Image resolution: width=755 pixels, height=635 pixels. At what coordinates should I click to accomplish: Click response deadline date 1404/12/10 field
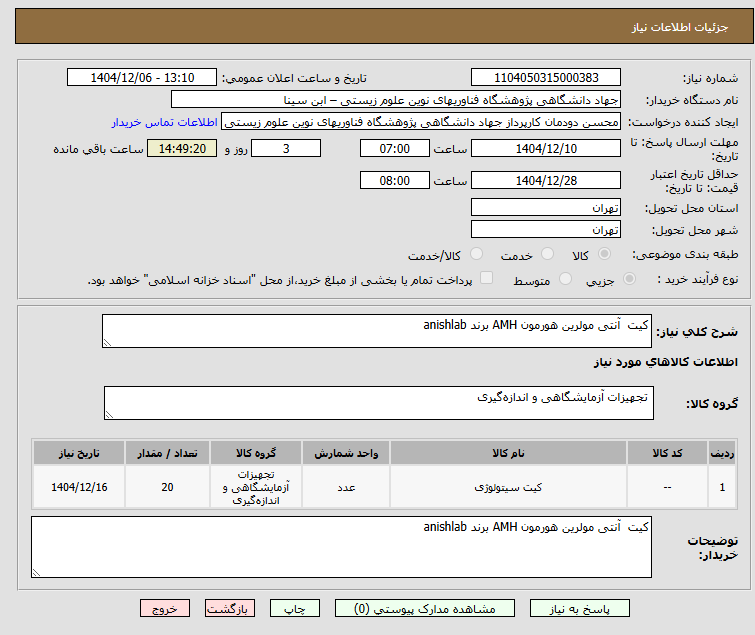pyautogui.click(x=546, y=148)
